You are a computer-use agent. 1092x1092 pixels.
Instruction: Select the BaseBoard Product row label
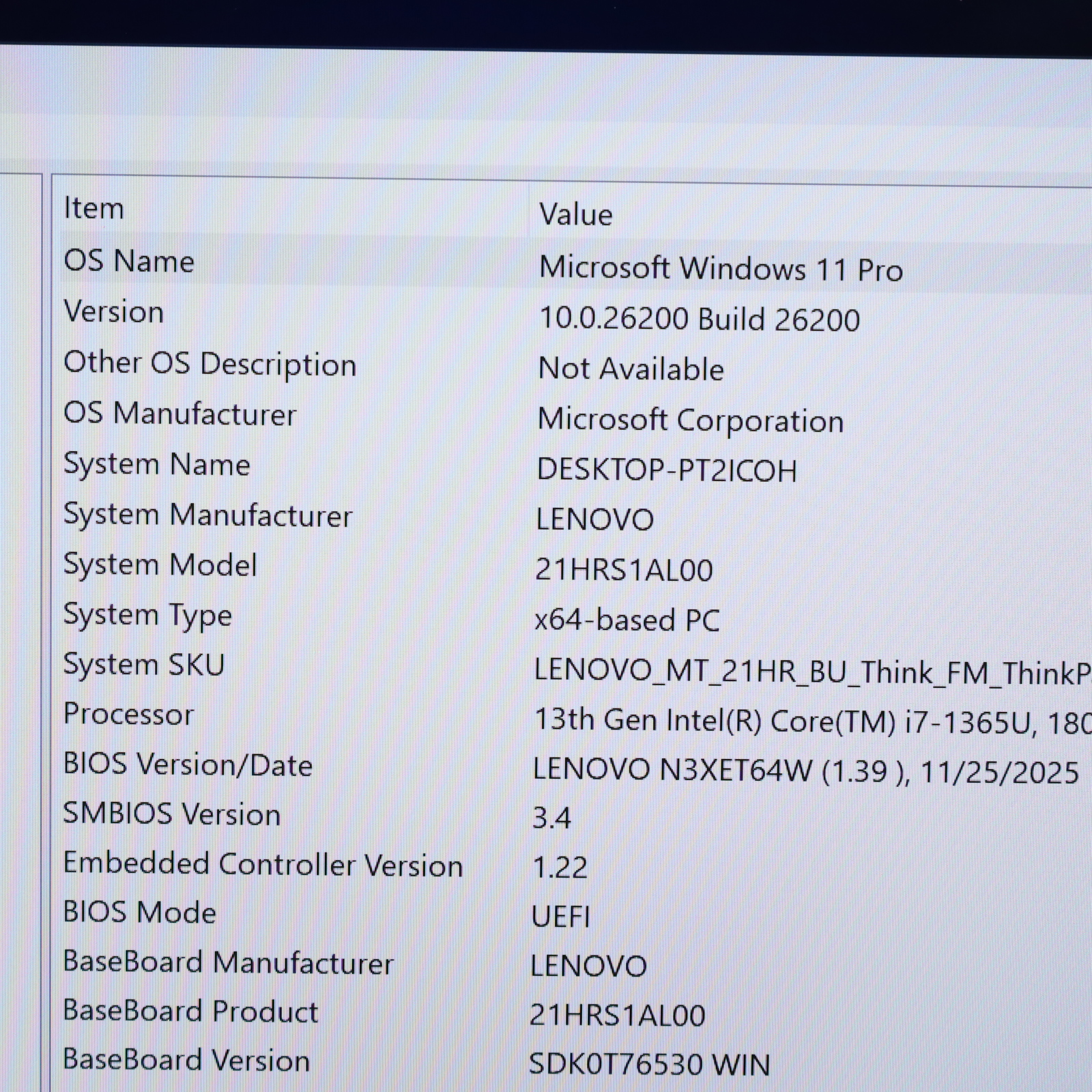[190, 1011]
